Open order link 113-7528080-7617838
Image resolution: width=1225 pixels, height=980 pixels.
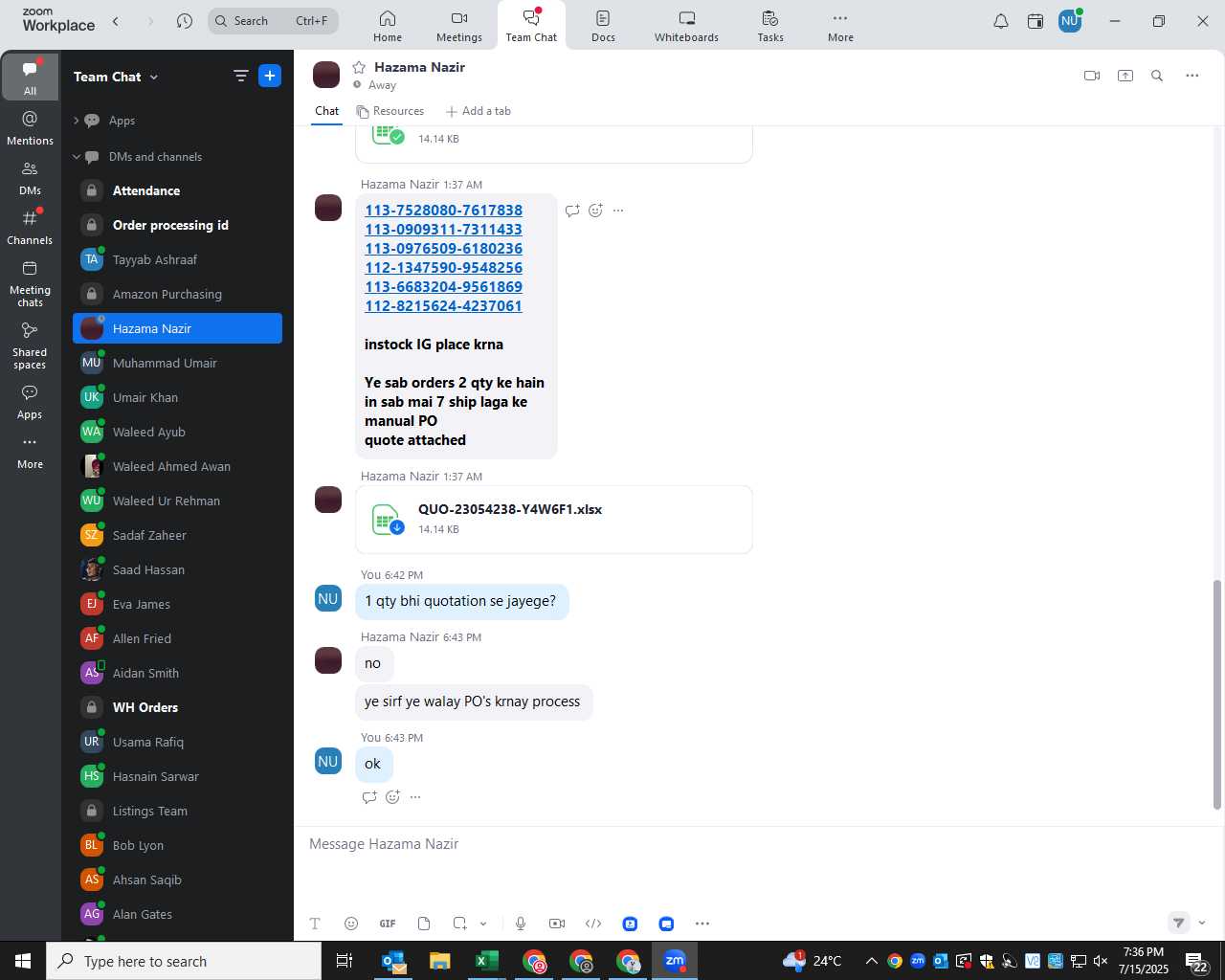pos(443,211)
